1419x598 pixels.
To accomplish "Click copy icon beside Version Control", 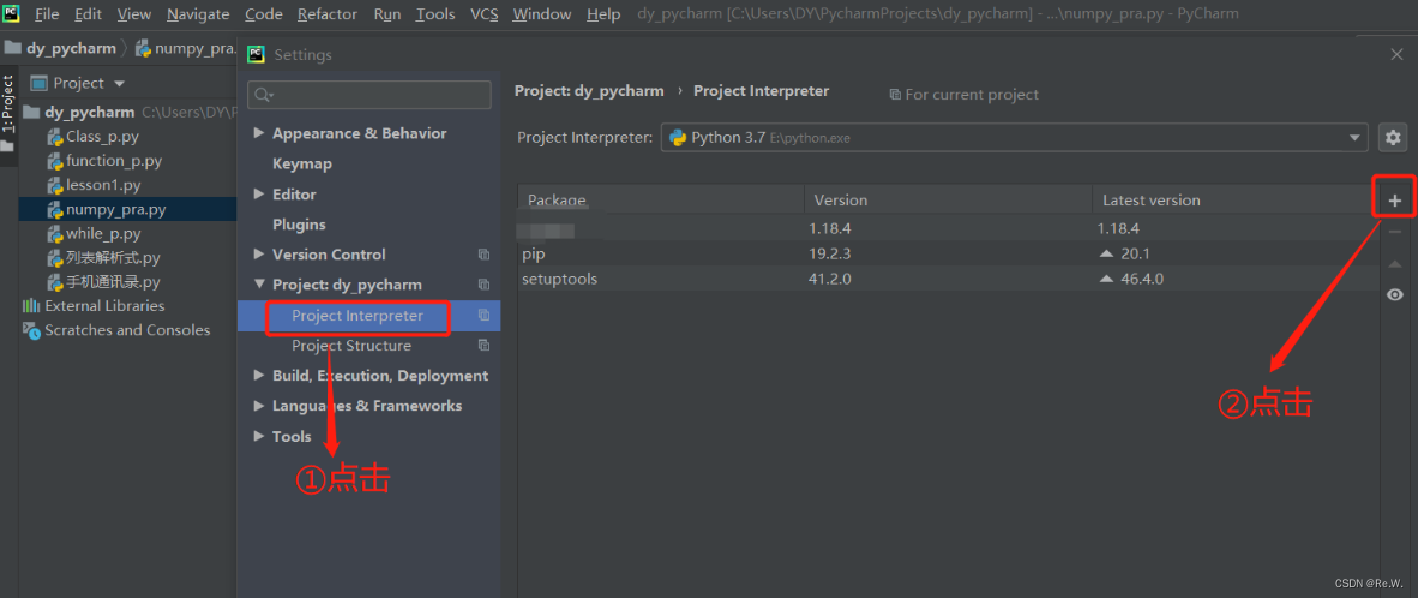I will pyautogui.click(x=484, y=255).
